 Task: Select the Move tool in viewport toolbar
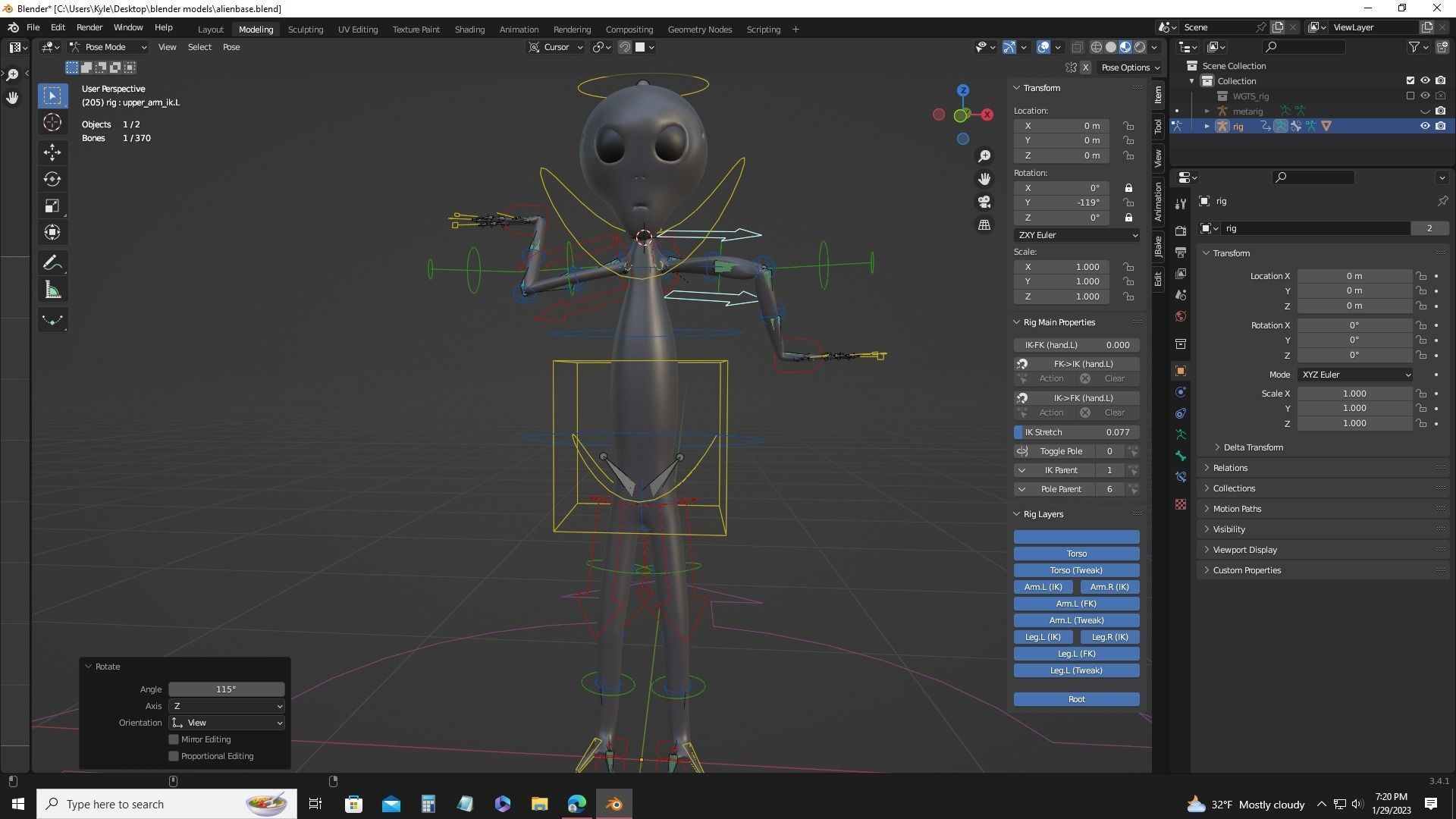(52, 152)
